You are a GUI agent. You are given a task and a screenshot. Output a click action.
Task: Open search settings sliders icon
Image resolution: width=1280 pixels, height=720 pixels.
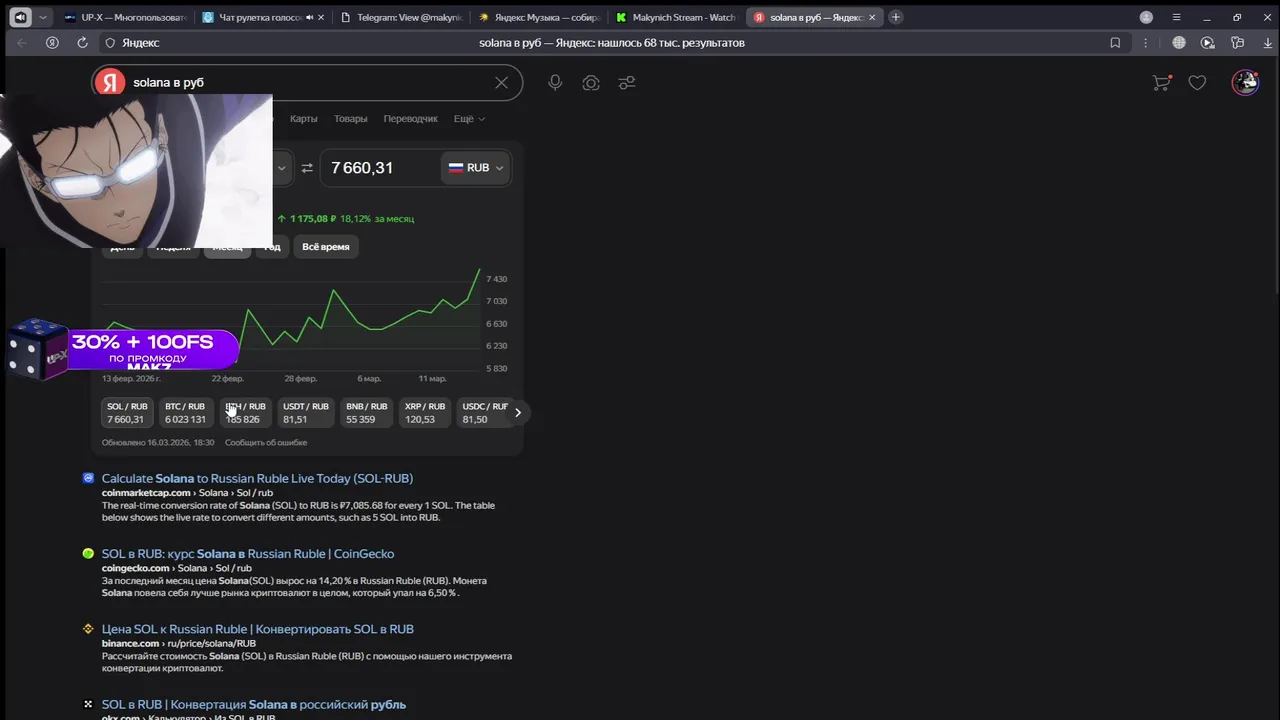tap(627, 83)
